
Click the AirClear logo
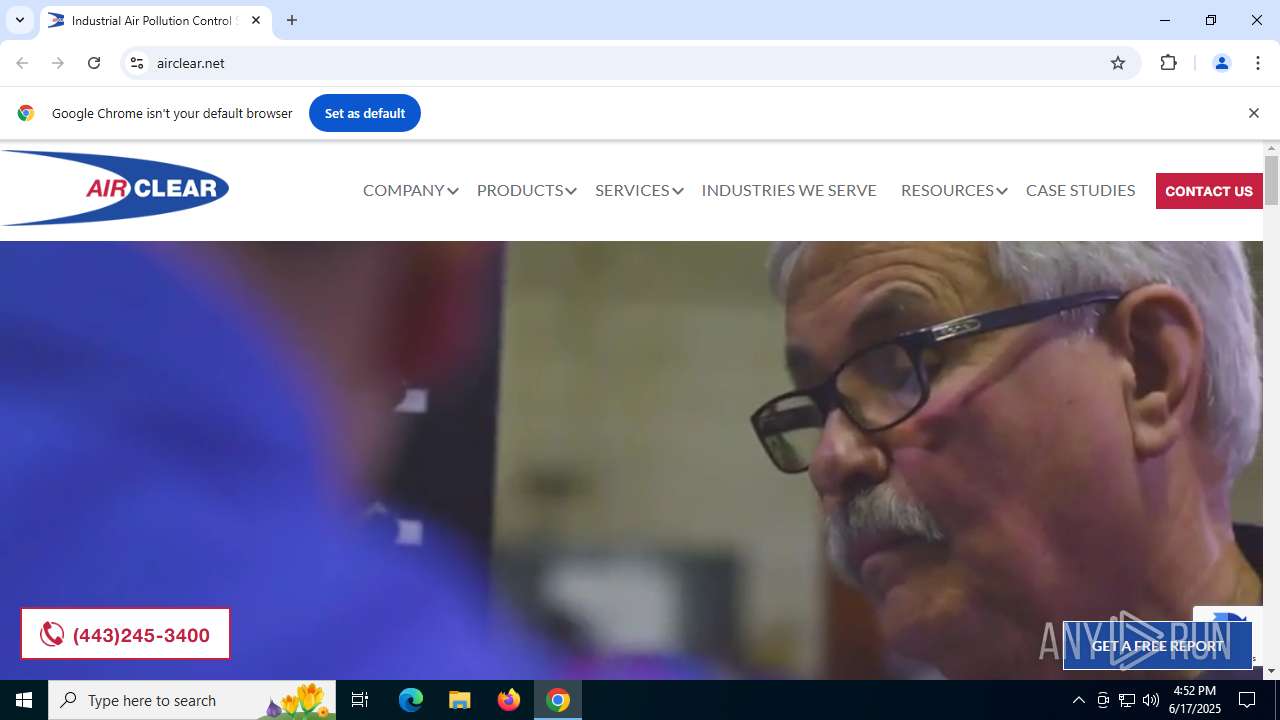(x=115, y=188)
